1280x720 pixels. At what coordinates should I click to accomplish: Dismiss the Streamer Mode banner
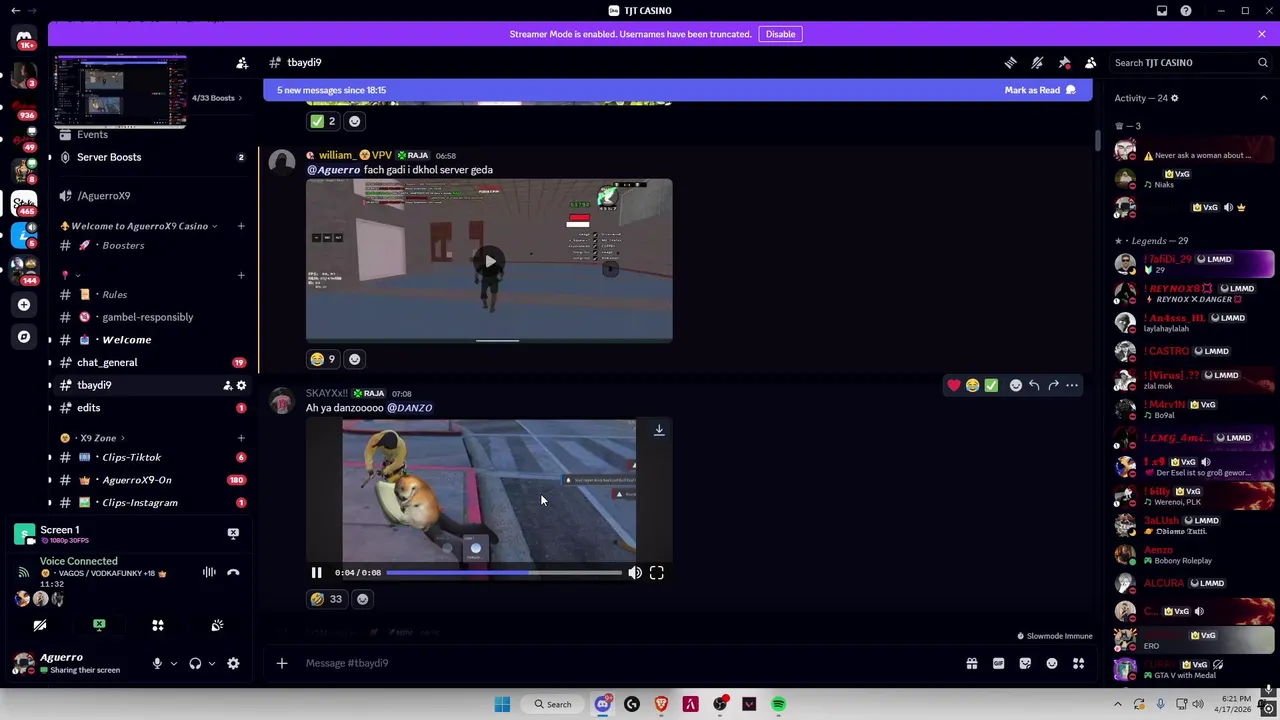1262,34
